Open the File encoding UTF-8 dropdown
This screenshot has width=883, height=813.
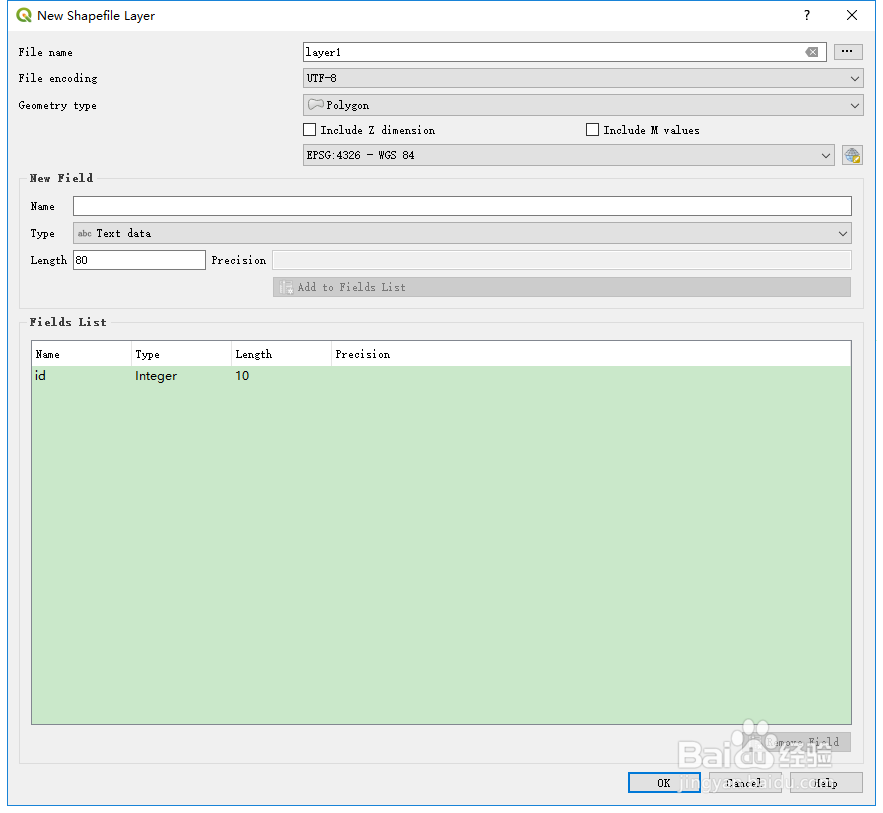click(583, 78)
